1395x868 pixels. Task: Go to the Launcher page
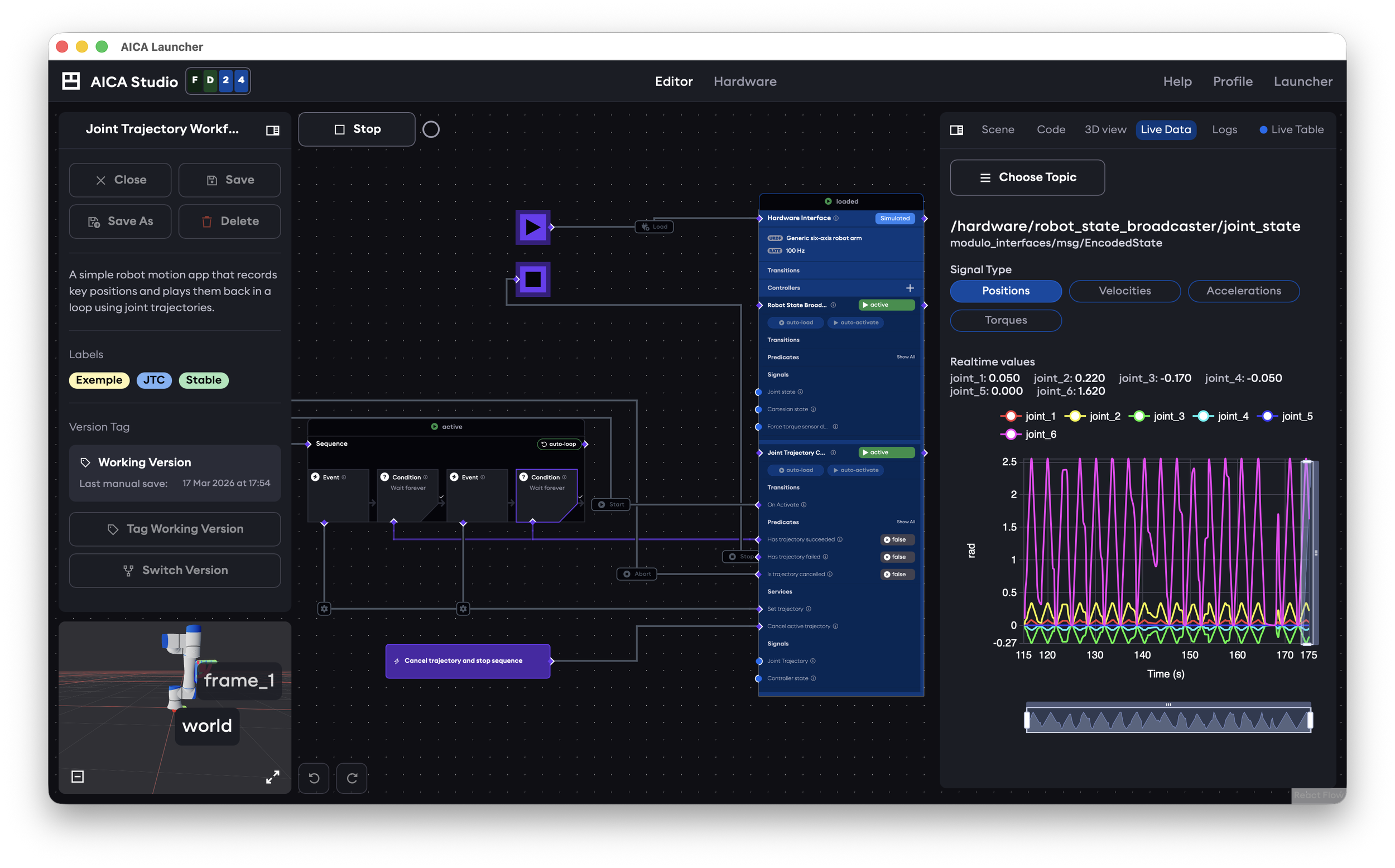coord(1303,81)
